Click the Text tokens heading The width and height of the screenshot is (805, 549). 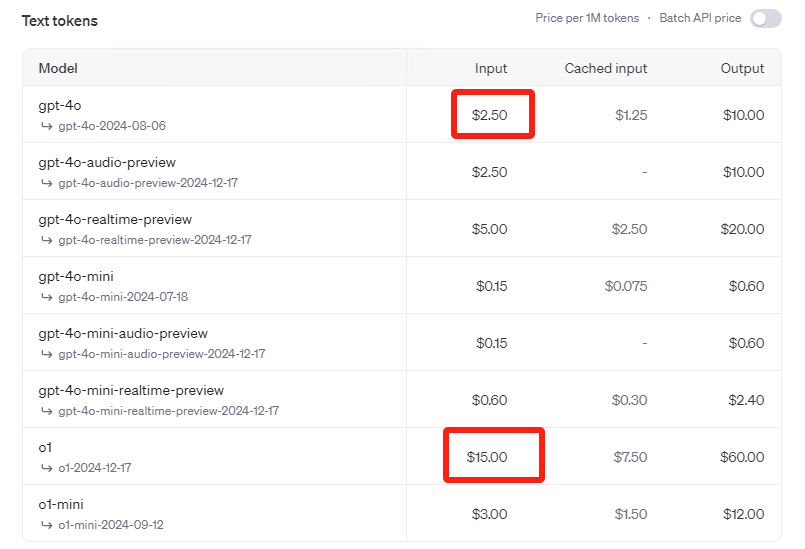[x=60, y=21]
